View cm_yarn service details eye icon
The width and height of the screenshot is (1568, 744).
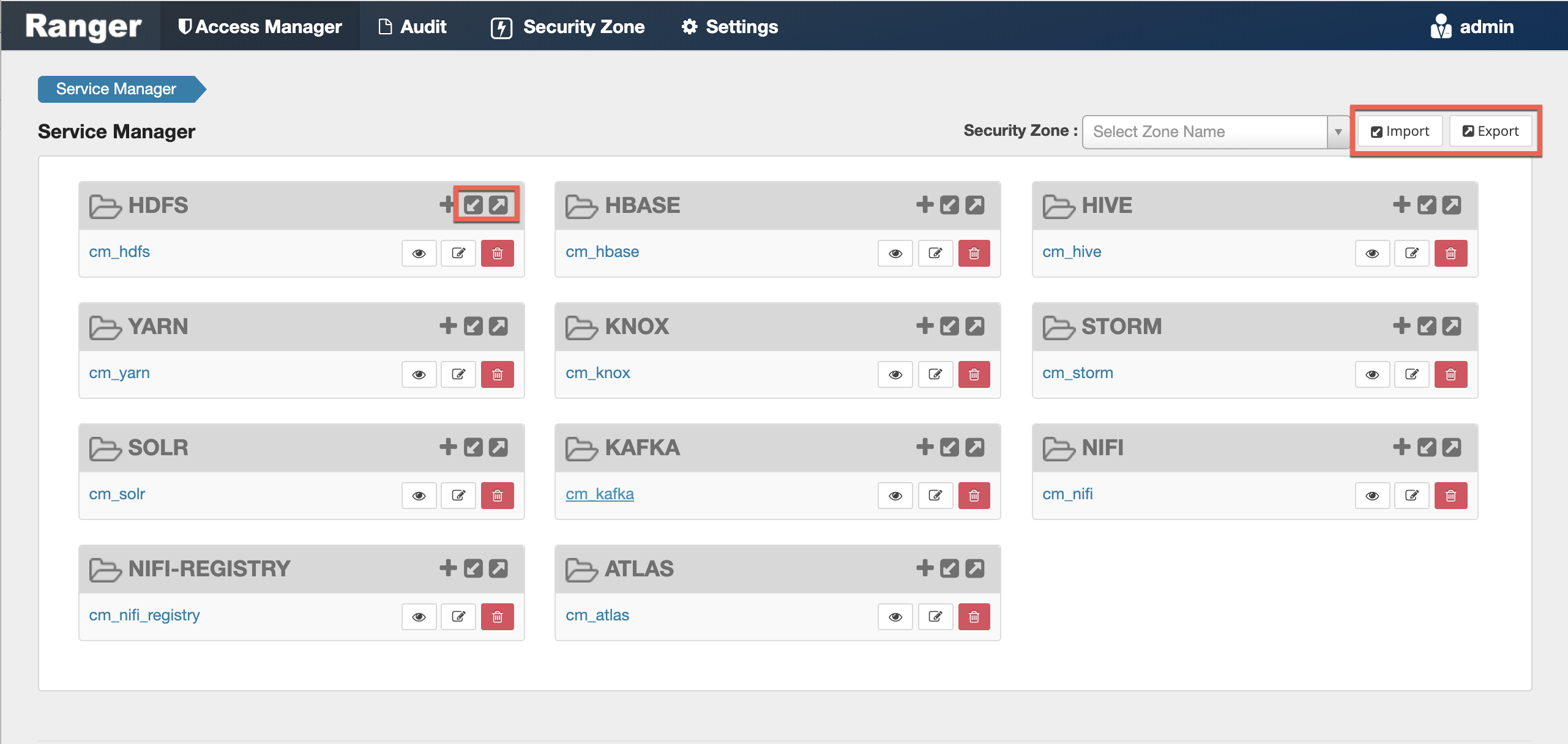pyautogui.click(x=419, y=374)
